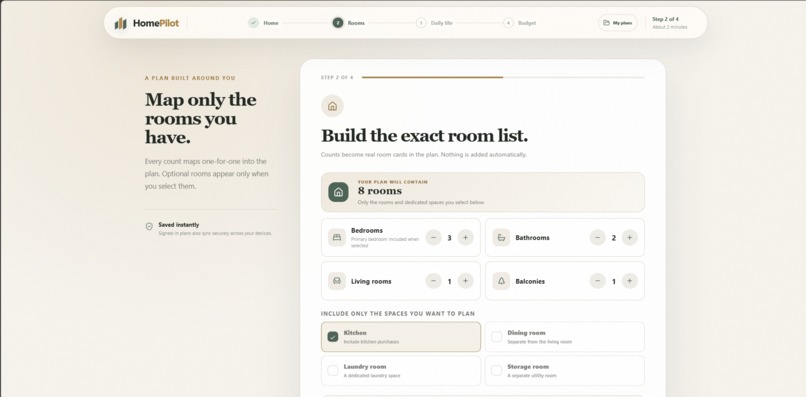Decrease the Bathrooms count

[x=597, y=238]
